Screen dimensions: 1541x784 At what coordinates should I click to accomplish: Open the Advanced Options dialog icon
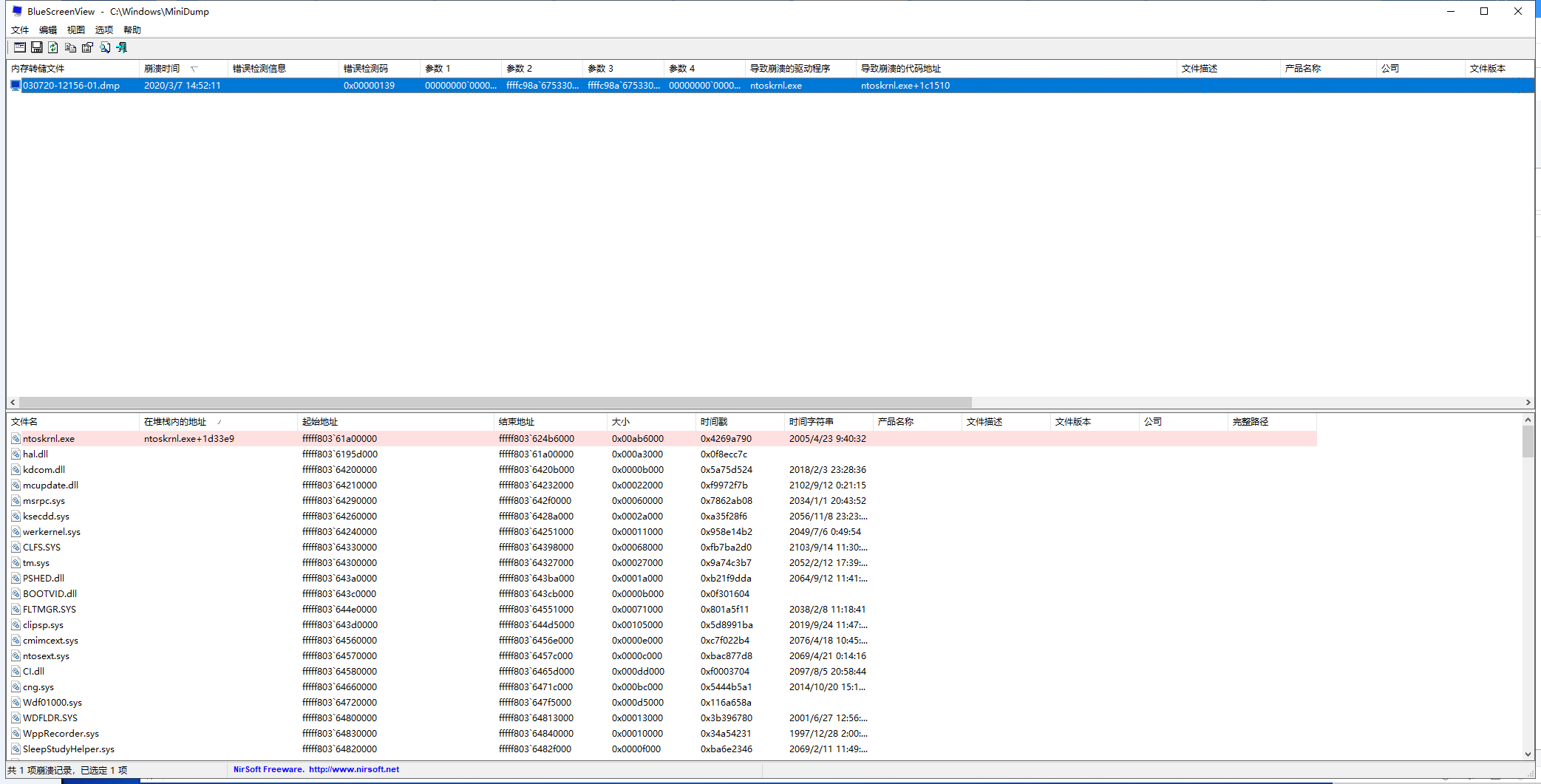(x=18, y=47)
